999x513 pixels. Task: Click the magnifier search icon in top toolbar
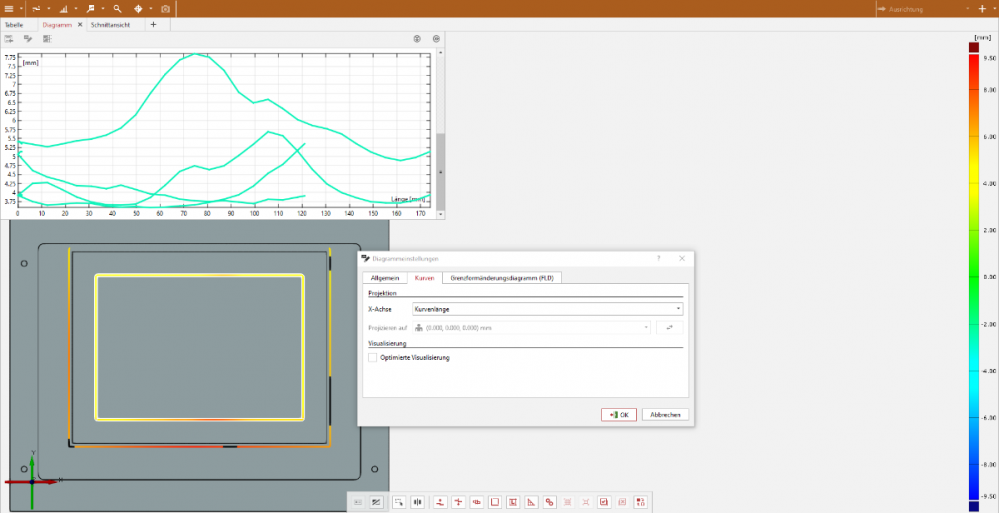tap(117, 8)
